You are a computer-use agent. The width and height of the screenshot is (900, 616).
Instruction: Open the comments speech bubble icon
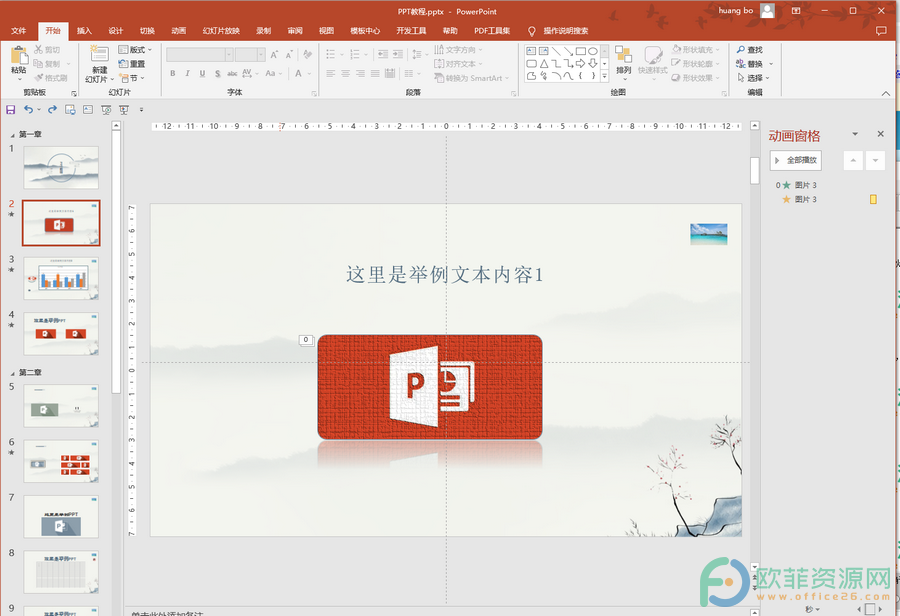click(x=881, y=31)
